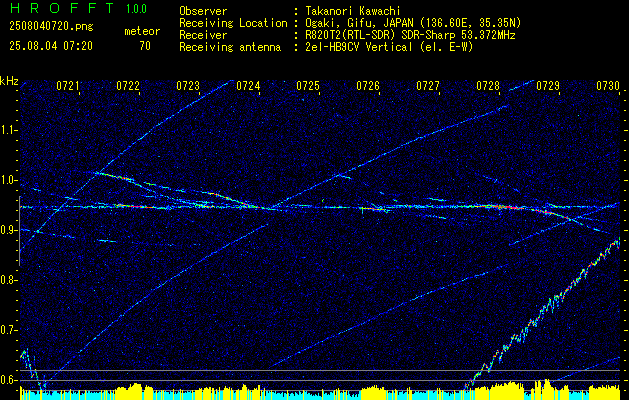The width and height of the screenshot is (629, 400).
Task: Click the HROFFT title text
Action: coord(62,8)
